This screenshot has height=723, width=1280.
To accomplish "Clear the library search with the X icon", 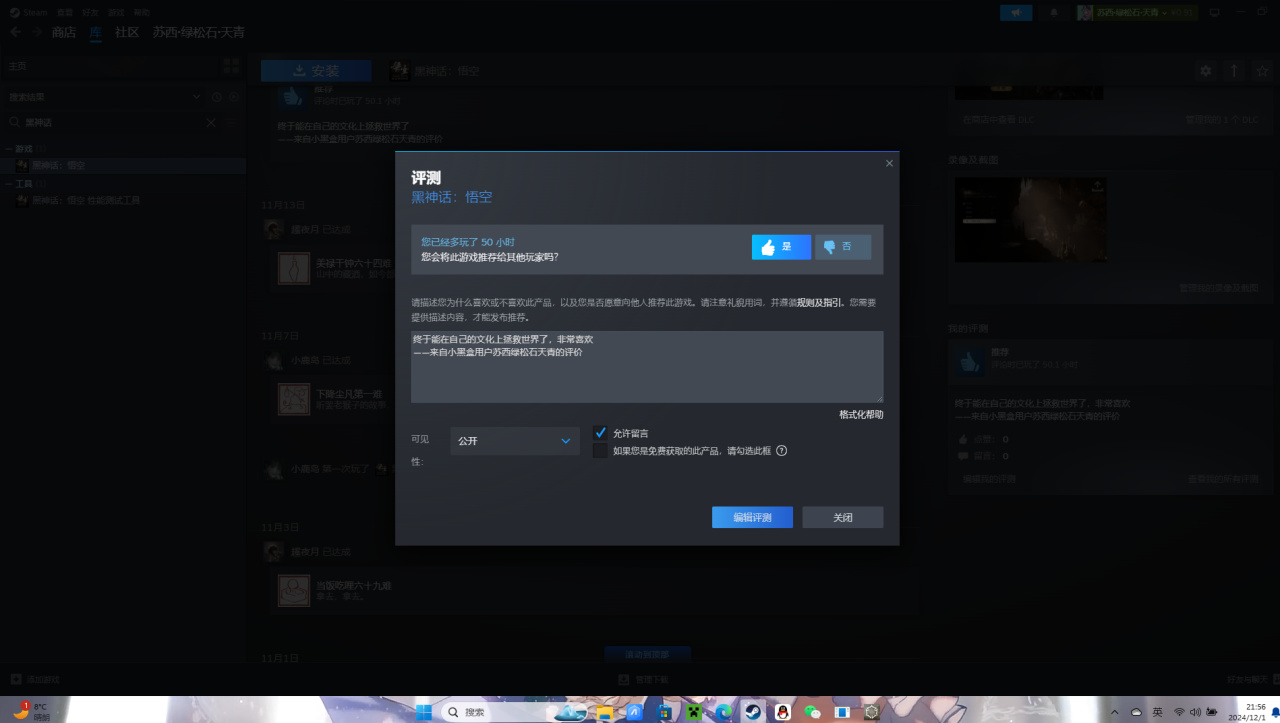I will click(211, 122).
